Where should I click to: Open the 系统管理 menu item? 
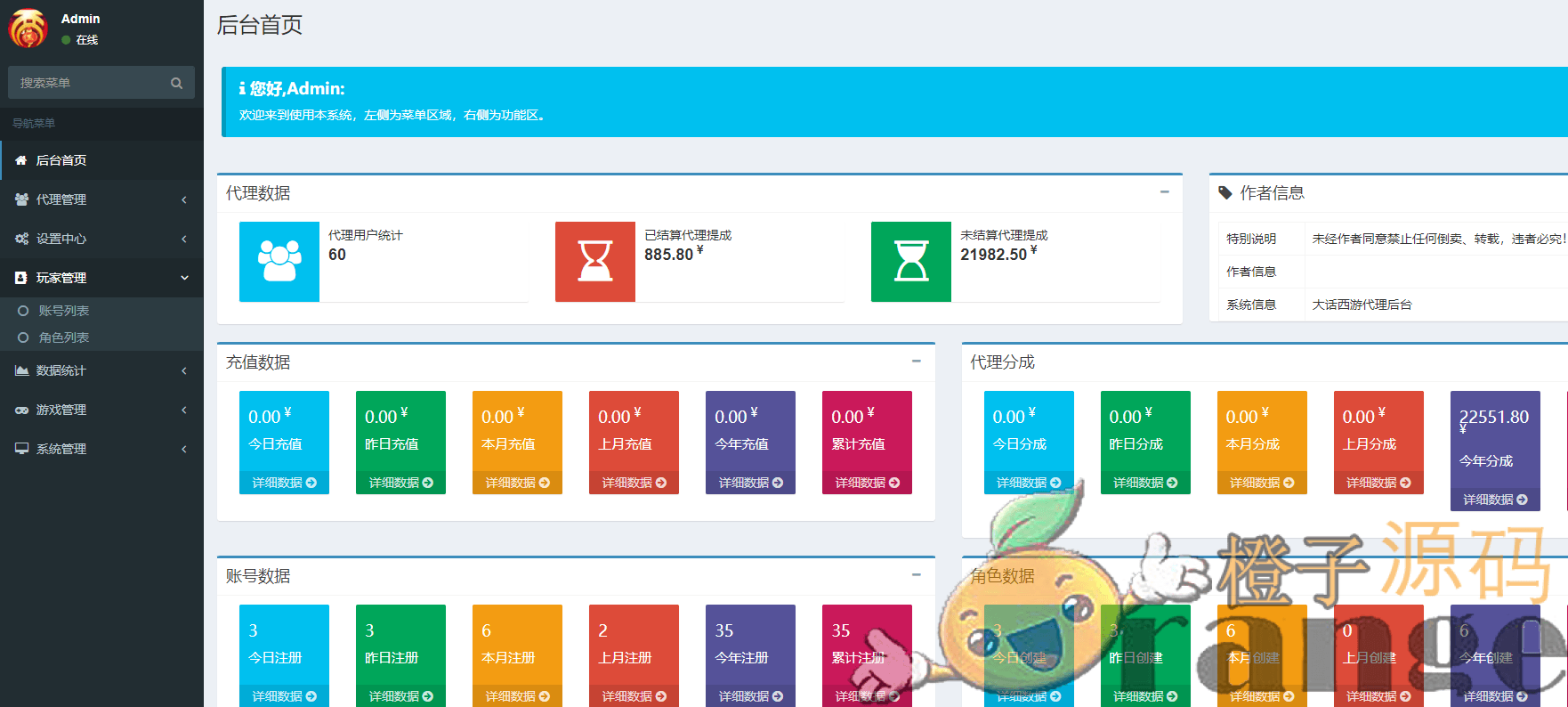pos(101,449)
